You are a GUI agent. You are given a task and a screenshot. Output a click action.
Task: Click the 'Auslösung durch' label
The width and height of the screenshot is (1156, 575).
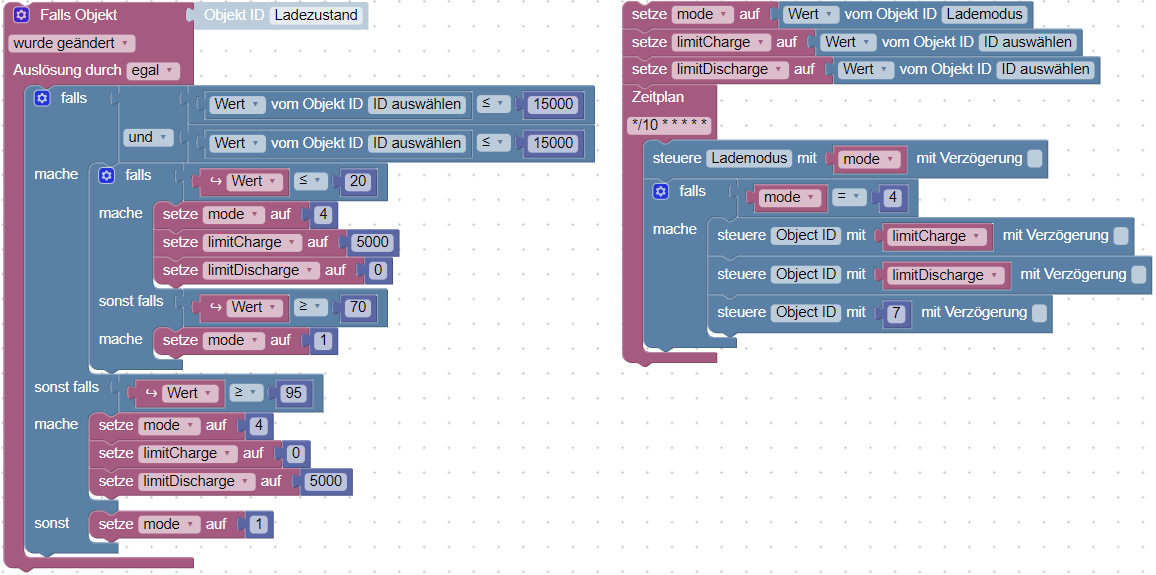(67, 72)
